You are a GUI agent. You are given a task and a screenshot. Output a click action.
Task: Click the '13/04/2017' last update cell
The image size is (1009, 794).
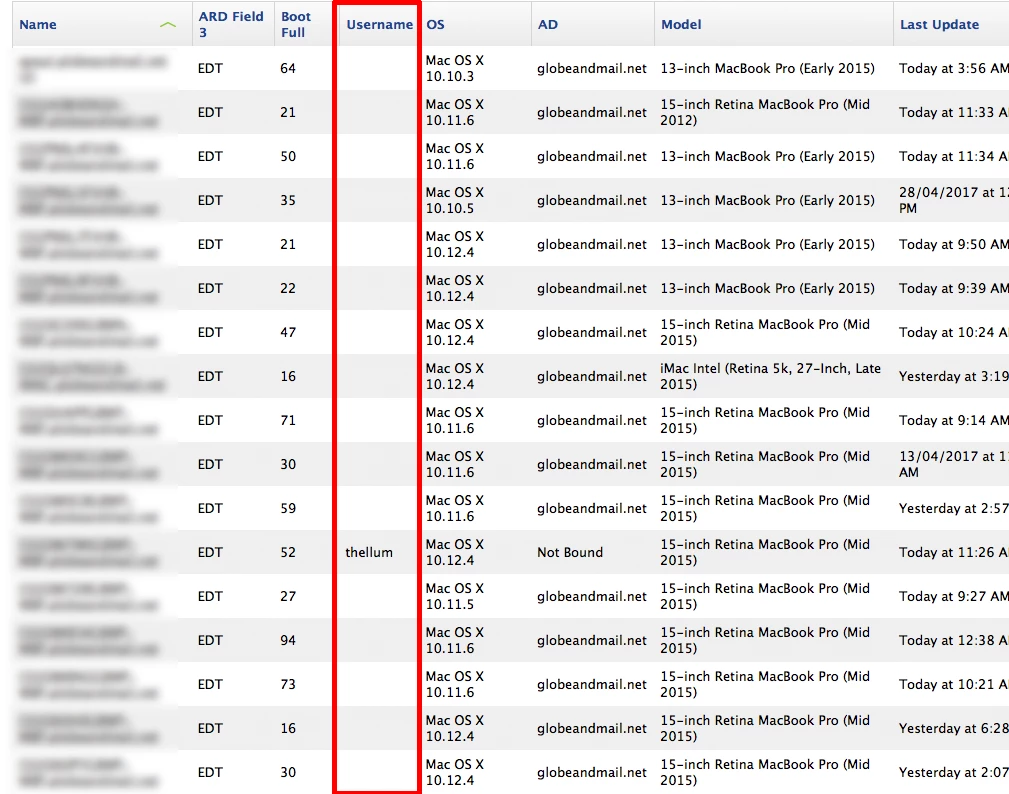pyautogui.click(x=954, y=464)
